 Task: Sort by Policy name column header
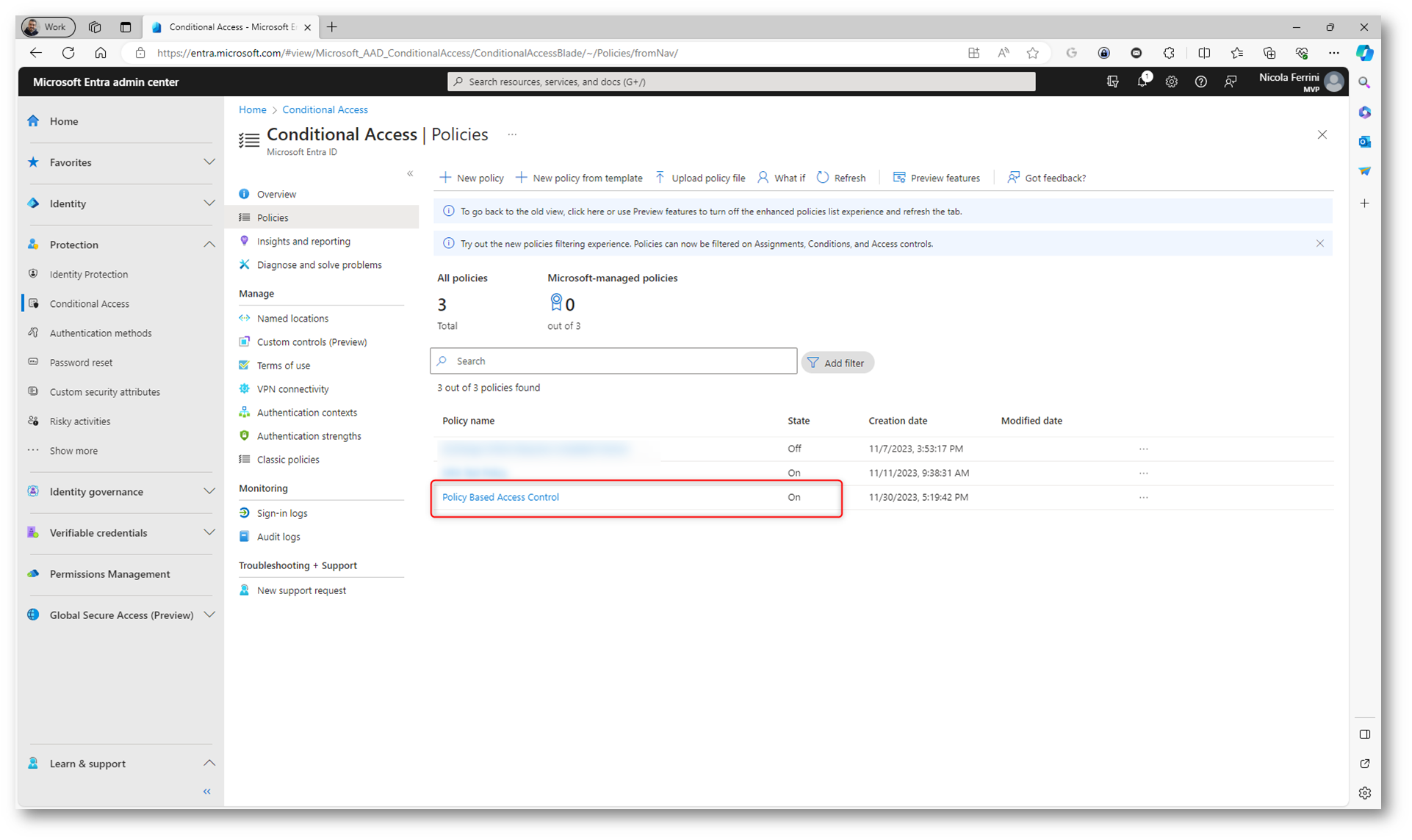pos(468,421)
